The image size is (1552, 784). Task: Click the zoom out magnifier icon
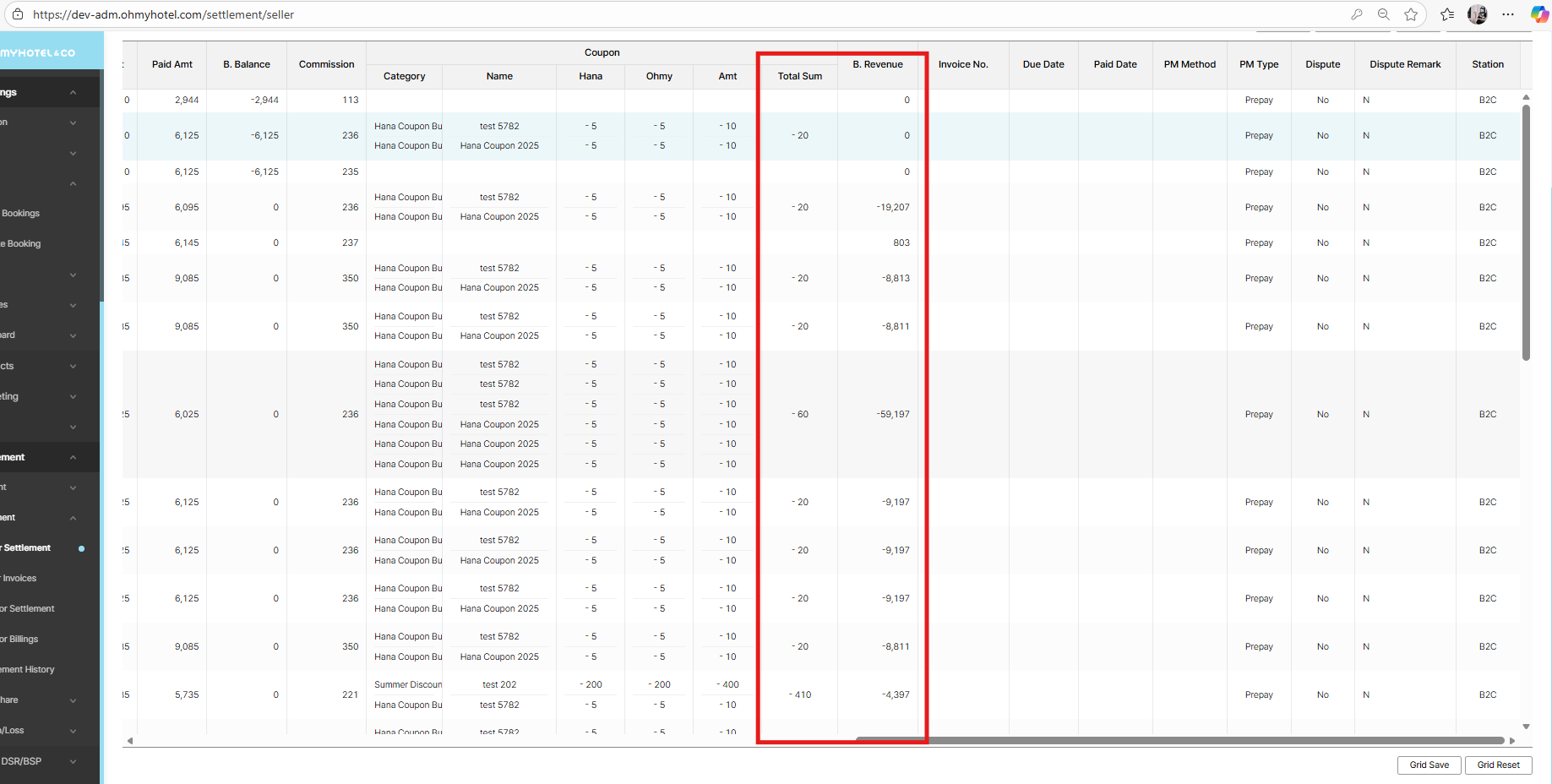click(x=1384, y=14)
